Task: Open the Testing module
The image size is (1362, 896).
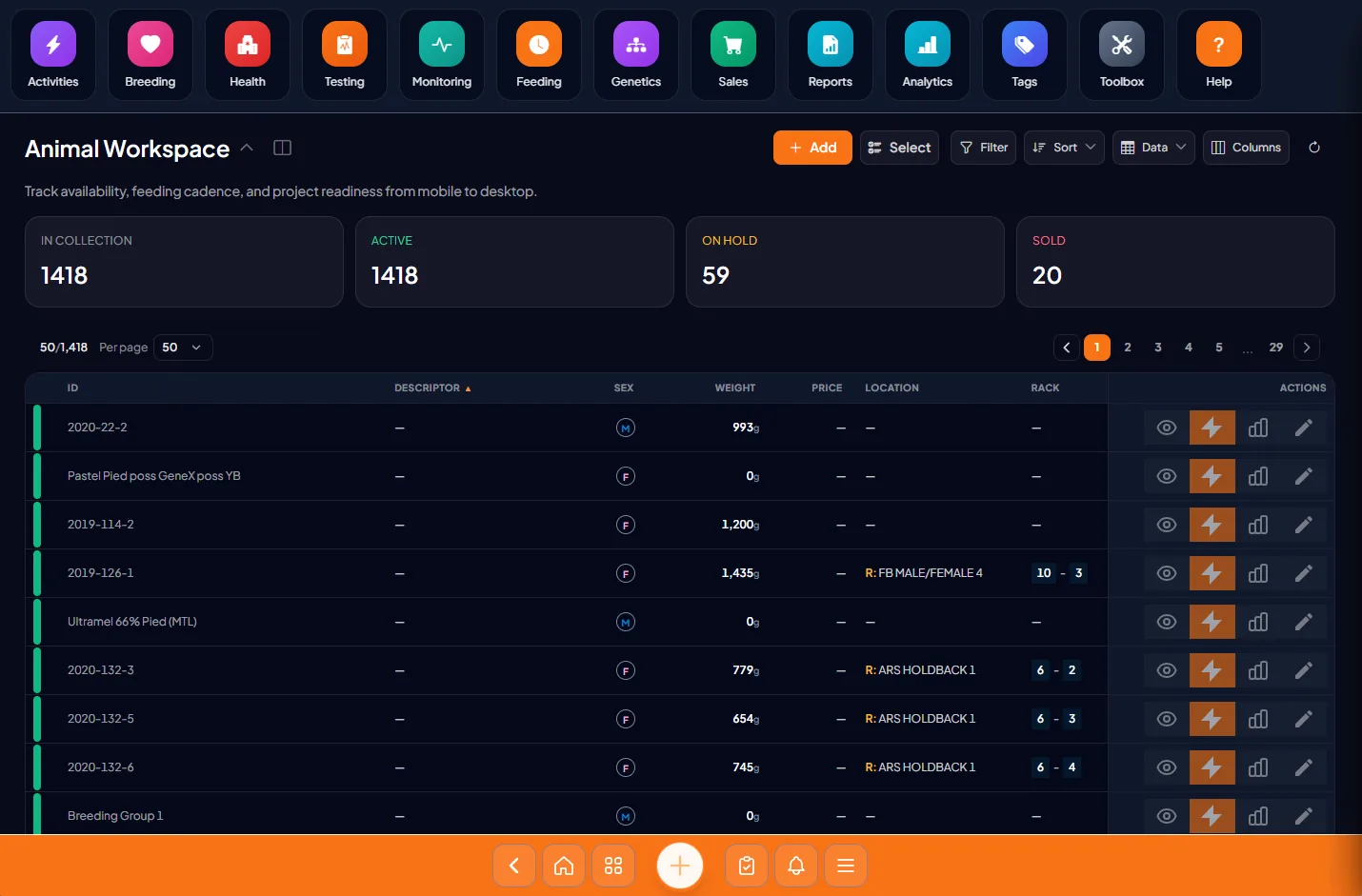Action: coord(345,55)
